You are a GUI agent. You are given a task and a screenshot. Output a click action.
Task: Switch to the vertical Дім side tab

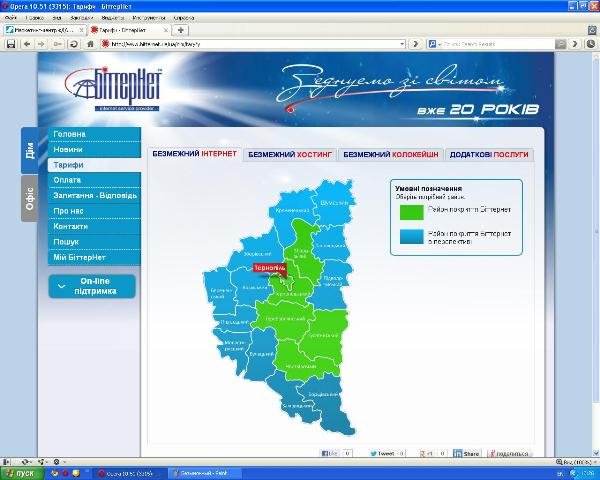point(29,150)
